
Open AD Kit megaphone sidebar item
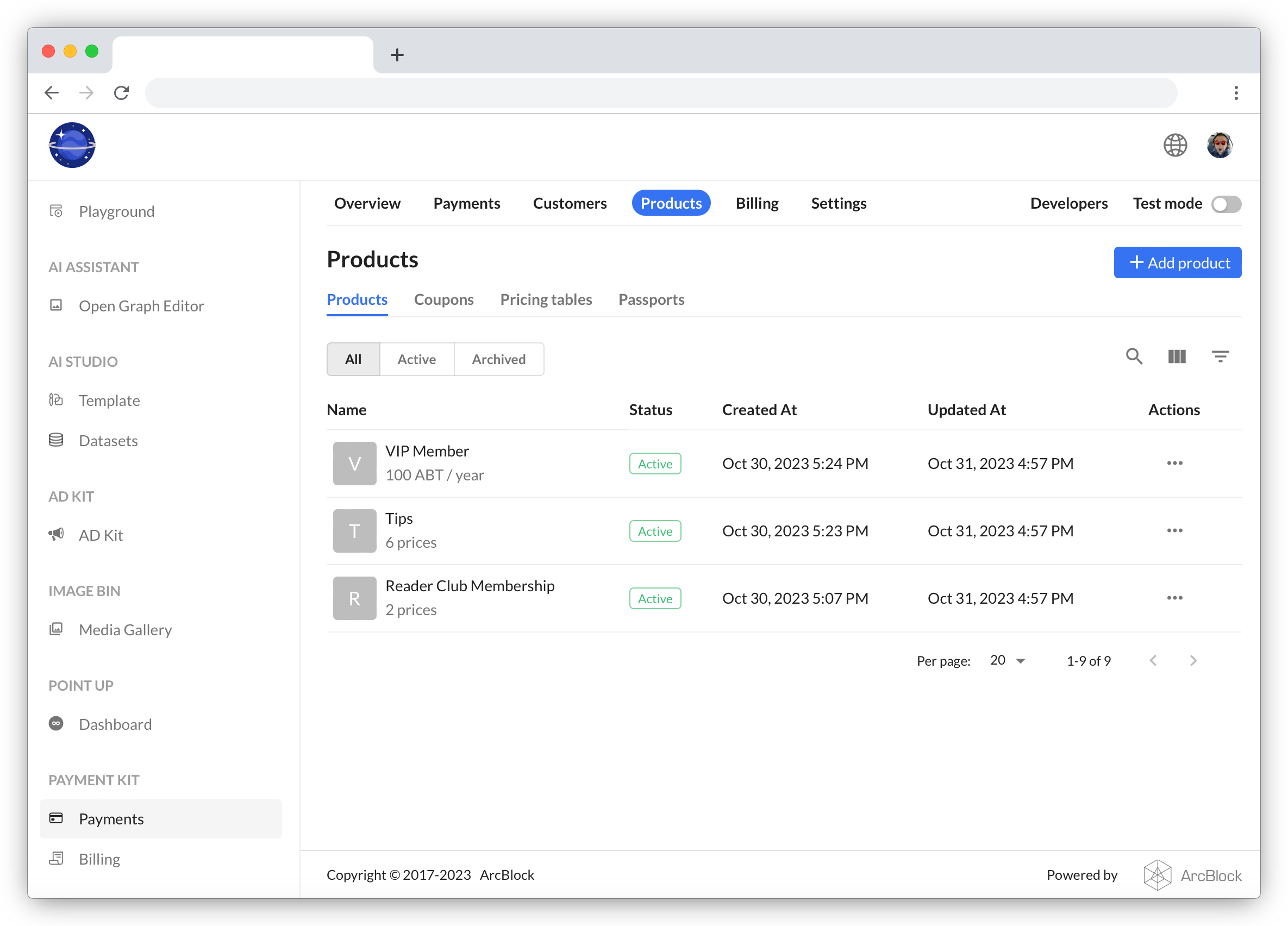point(101,535)
